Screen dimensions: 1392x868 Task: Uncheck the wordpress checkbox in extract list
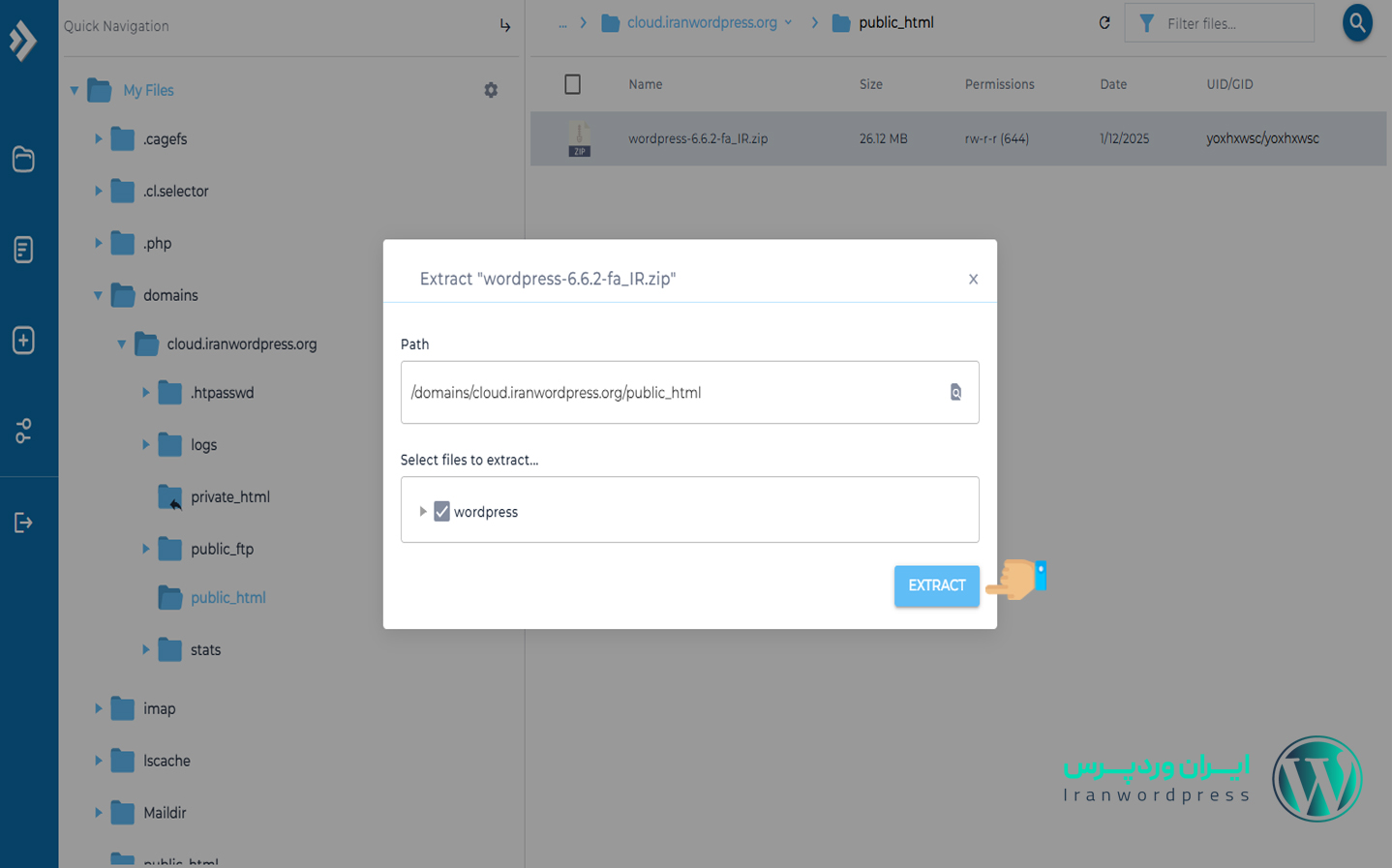(x=441, y=511)
